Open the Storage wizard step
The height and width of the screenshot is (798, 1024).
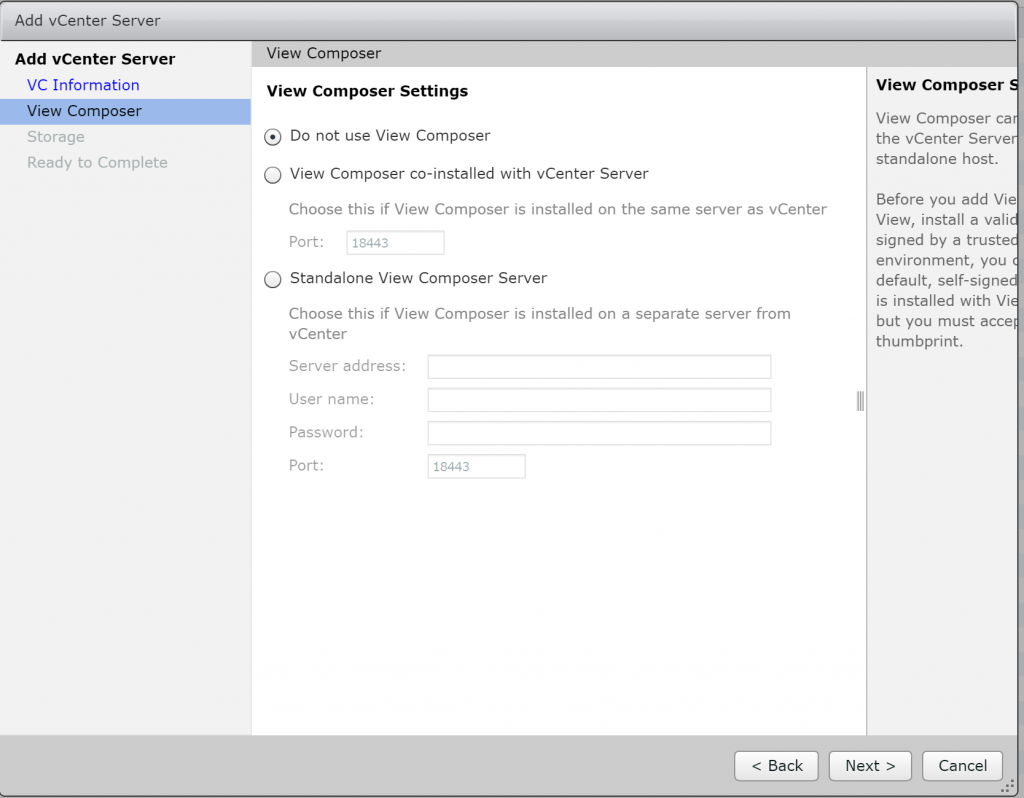point(55,137)
